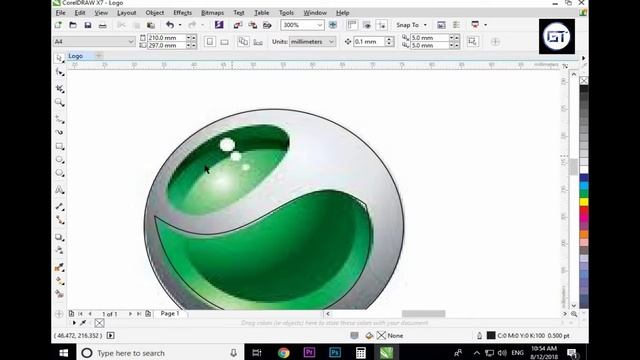640x360 pixels.
Task: Select the Text tool
Action: 60,190
